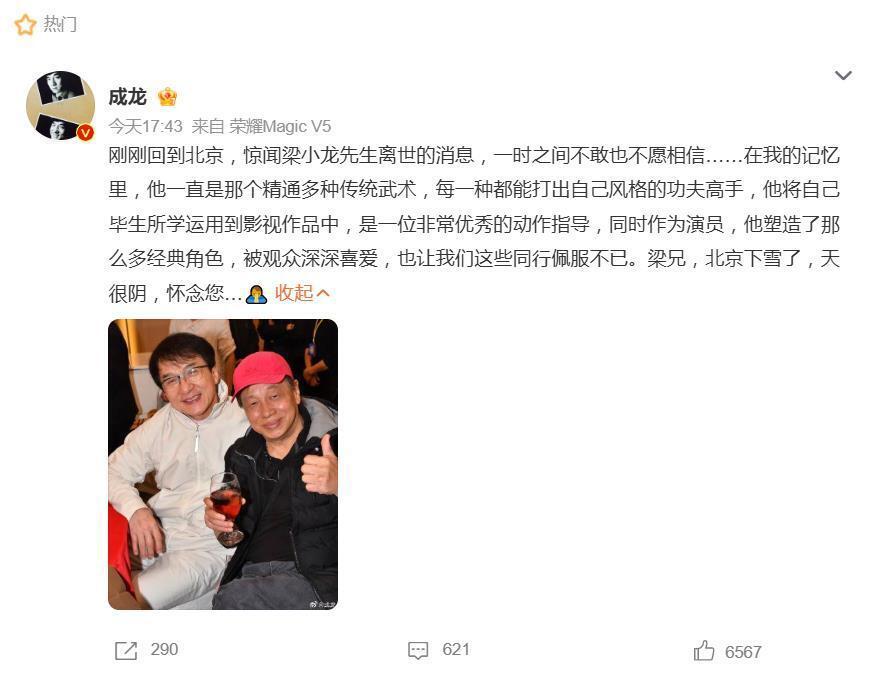Click the gold crown membership icon
The height and width of the screenshot is (676, 876).
[x=168, y=97]
